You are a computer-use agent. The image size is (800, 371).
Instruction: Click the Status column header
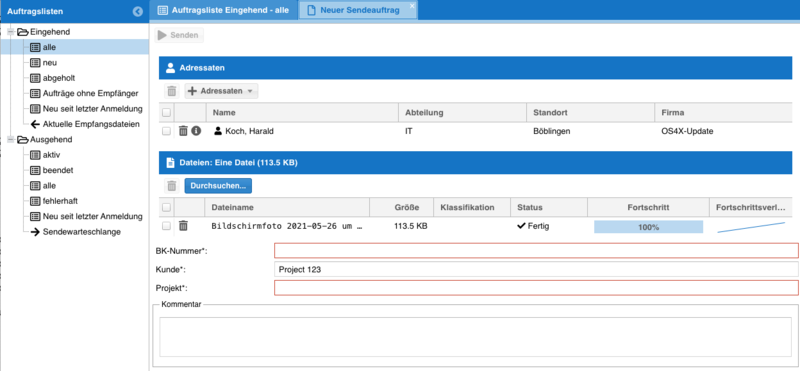tap(549, 207)
